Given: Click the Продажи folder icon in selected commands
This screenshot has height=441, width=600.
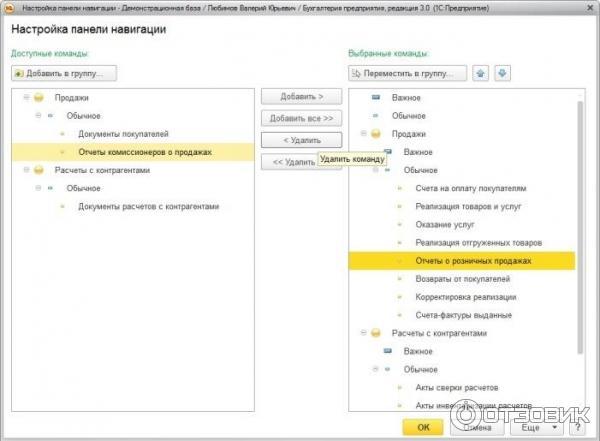Looking at the screenshot, I should click(x=376, y=134).
